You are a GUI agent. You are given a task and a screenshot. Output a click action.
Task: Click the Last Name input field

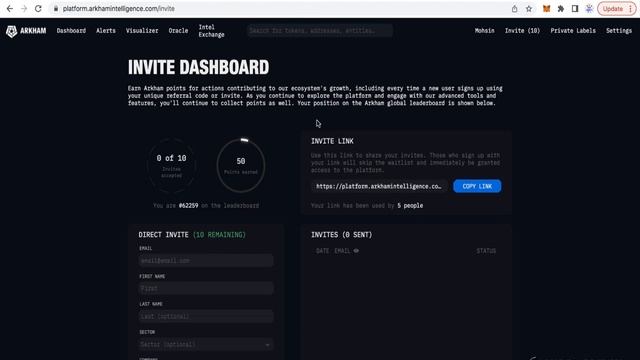206,316
